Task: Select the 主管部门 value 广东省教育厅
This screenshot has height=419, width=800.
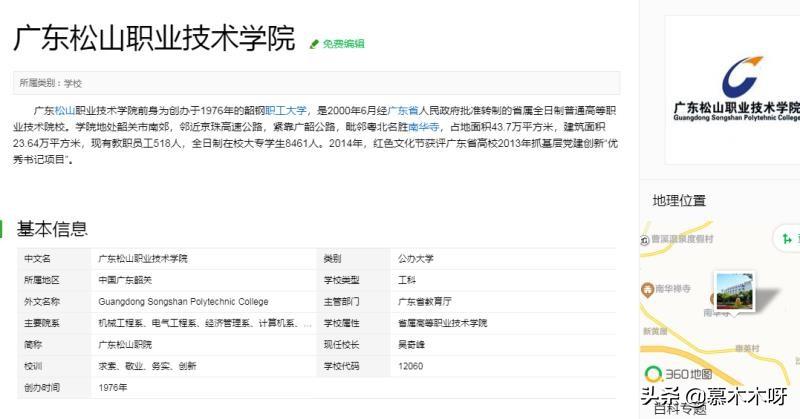Action: click(424, 302)
